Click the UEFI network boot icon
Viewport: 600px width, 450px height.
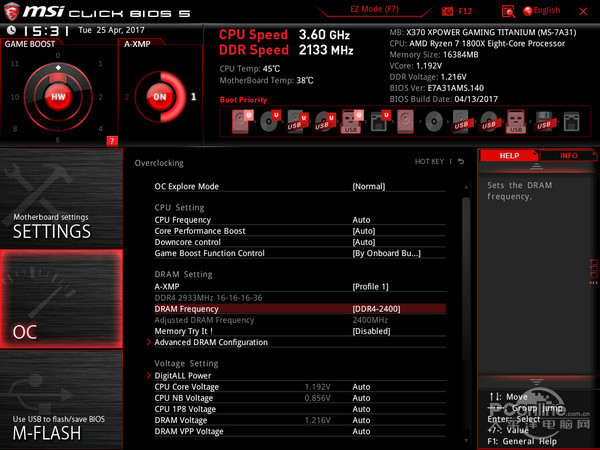click(380, 121)
